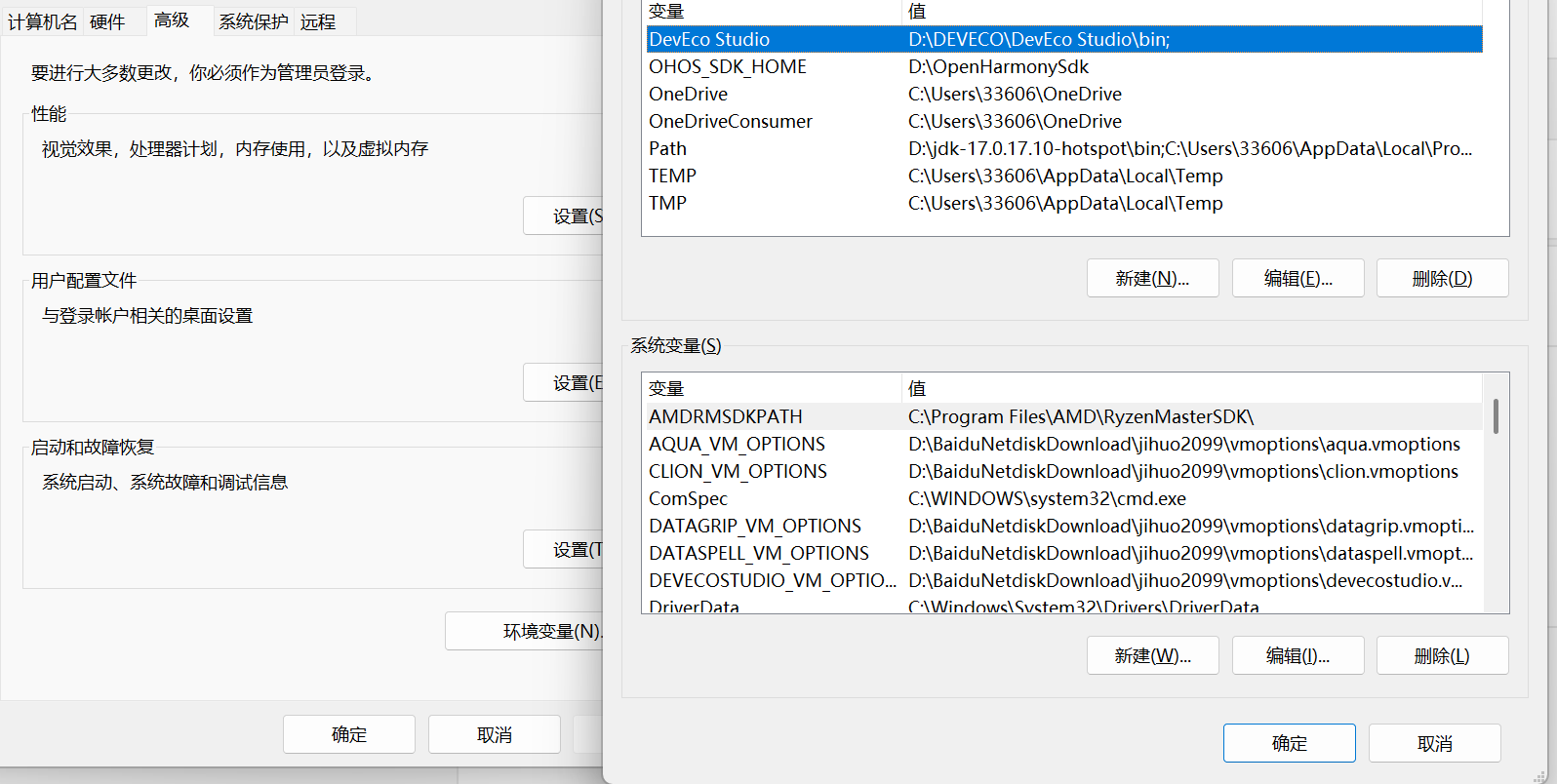Select the DATASPELL_VM_OPTIONS system variable
1557x784 pixels.
(1064, 553)
